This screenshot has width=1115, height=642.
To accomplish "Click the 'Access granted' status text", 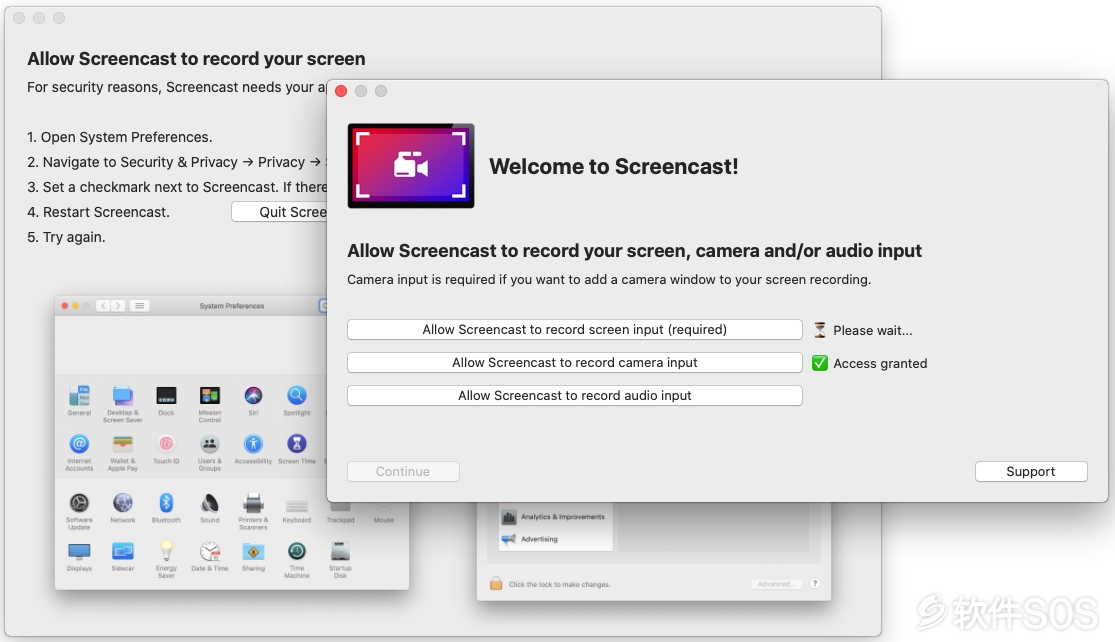I will pos(880,363).
